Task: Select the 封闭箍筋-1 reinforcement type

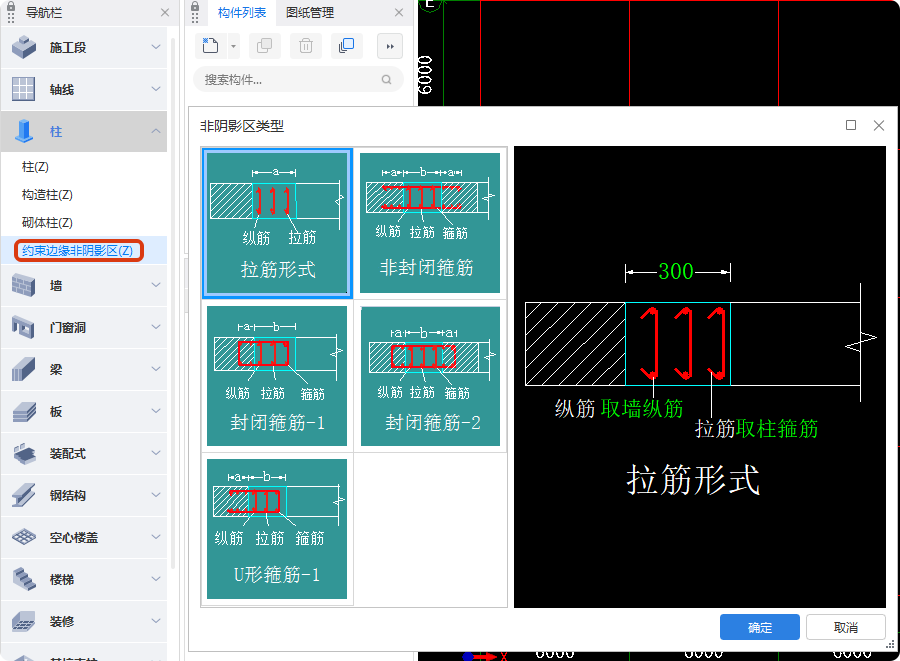Action: click(x=276, y=372)
